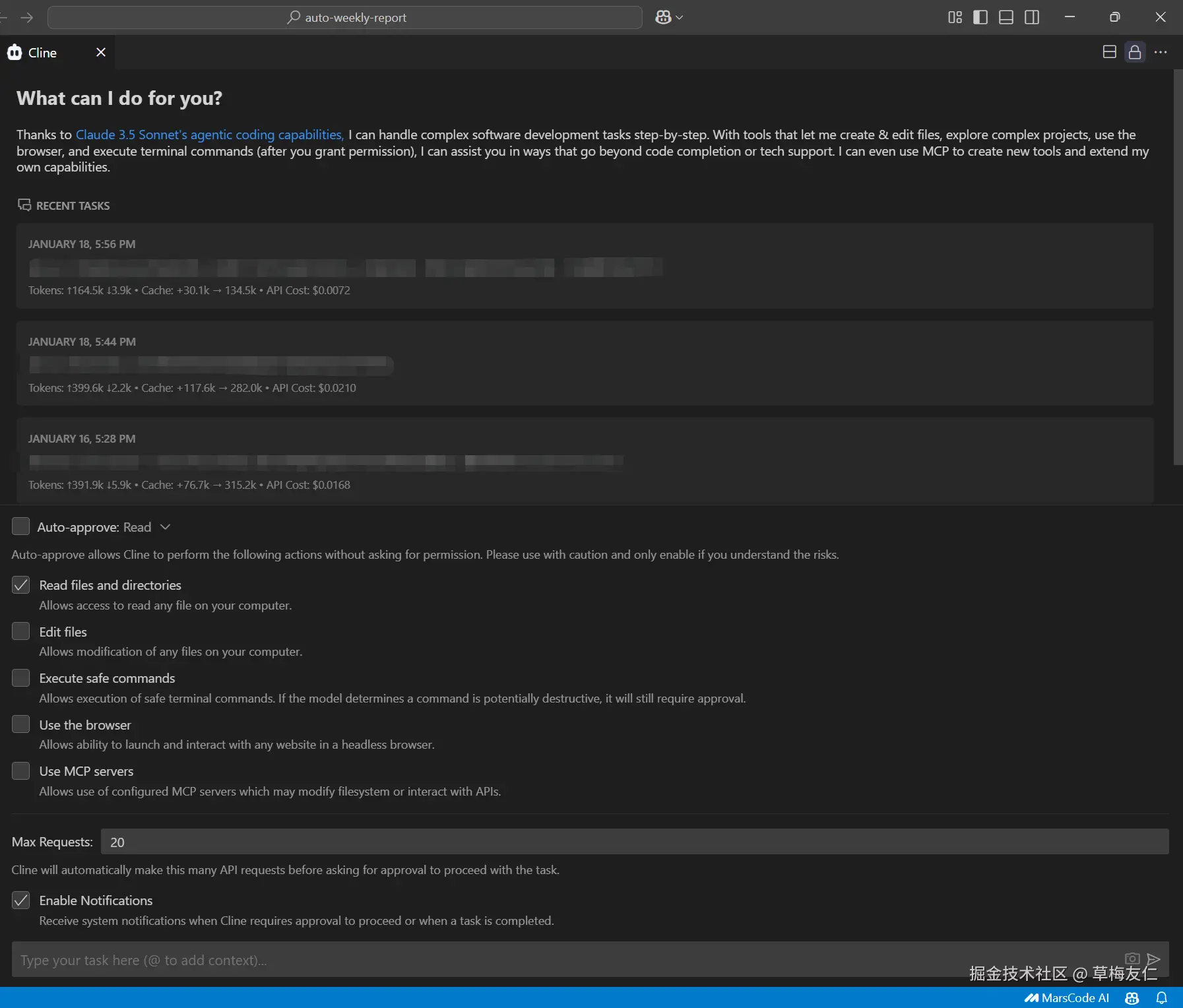This screenshot has width=1183, height=1008.
Task: Enable Execute safe commands checkbox
Action: [21, 678]
